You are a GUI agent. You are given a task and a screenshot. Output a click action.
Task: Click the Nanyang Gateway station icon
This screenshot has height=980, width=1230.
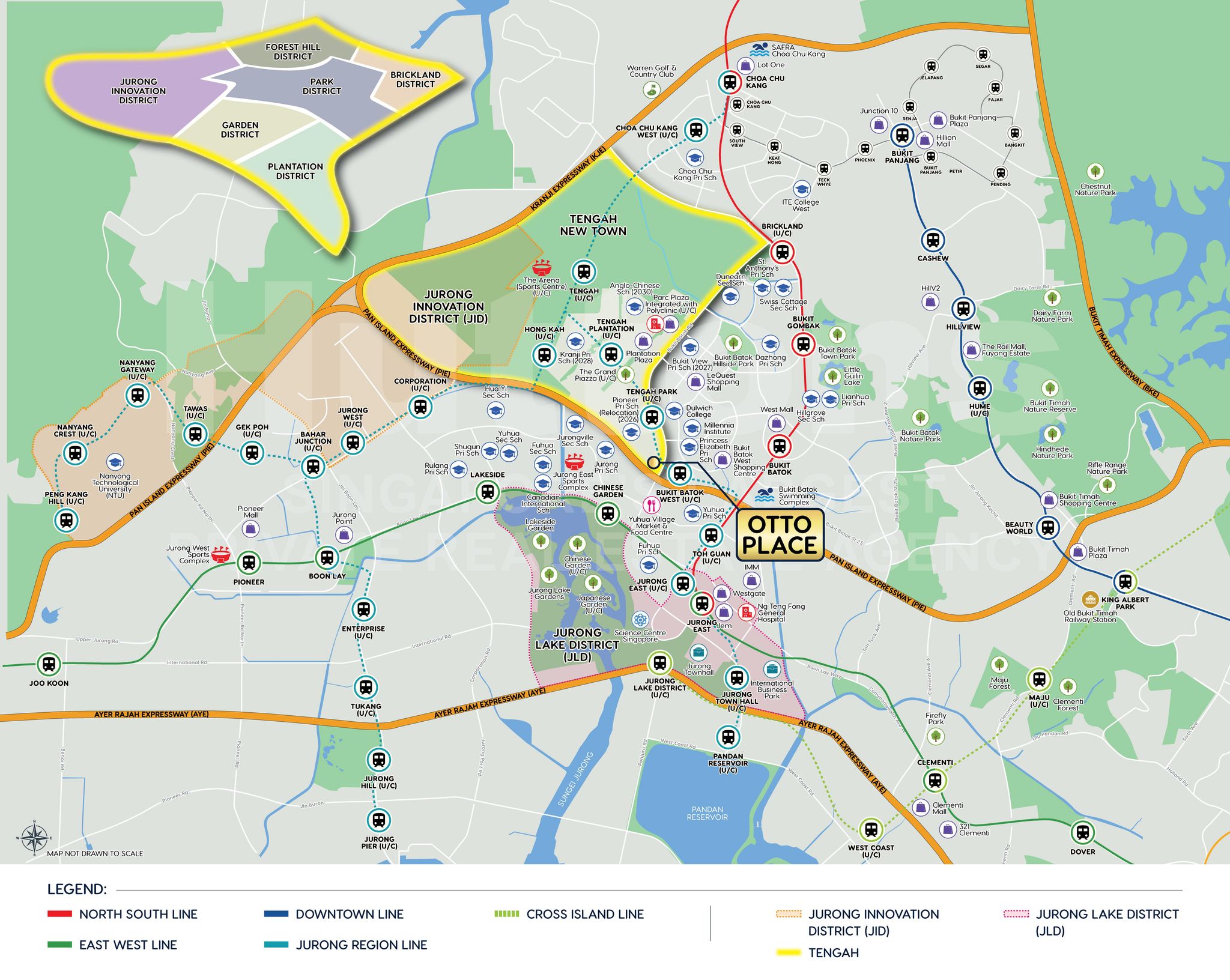pos(138,395)
